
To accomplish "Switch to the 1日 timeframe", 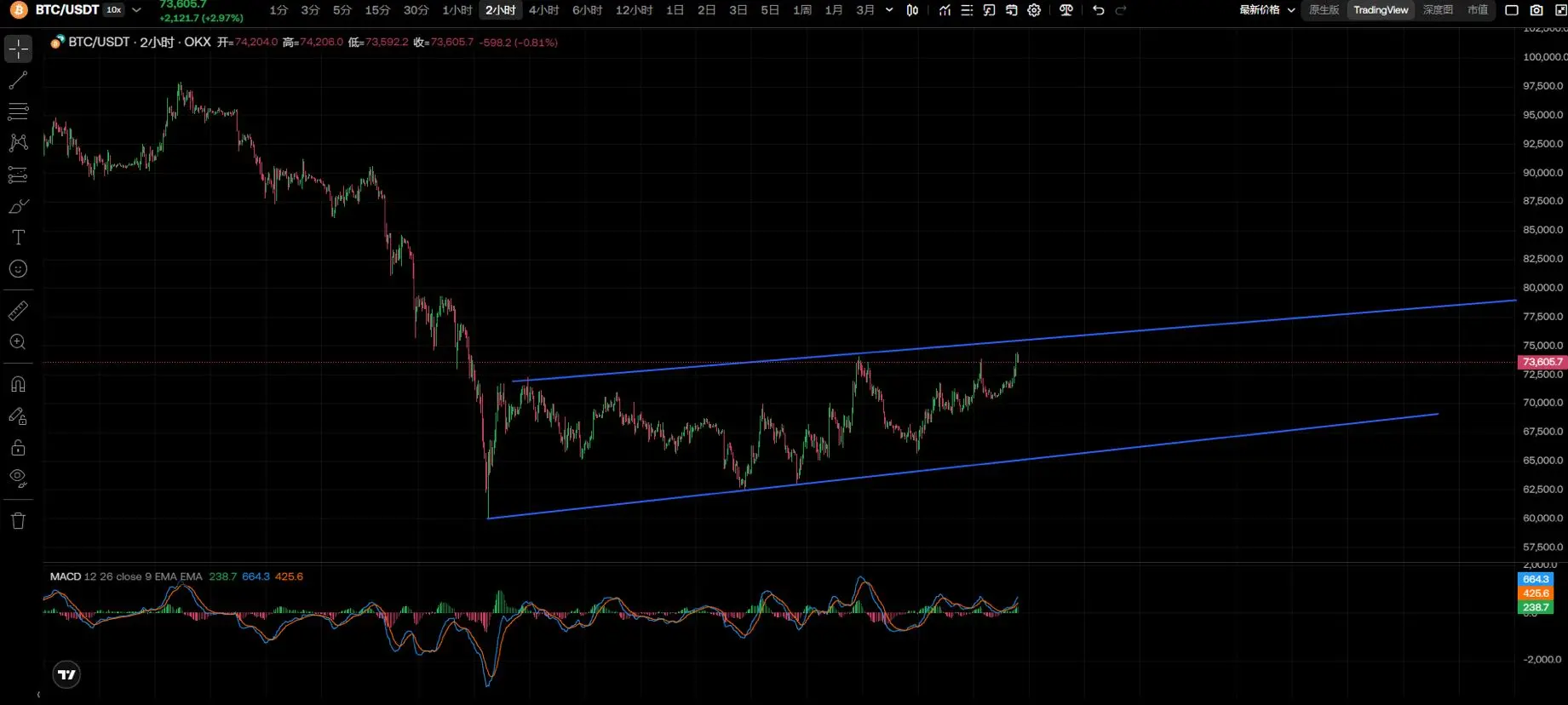I will 675,10.
